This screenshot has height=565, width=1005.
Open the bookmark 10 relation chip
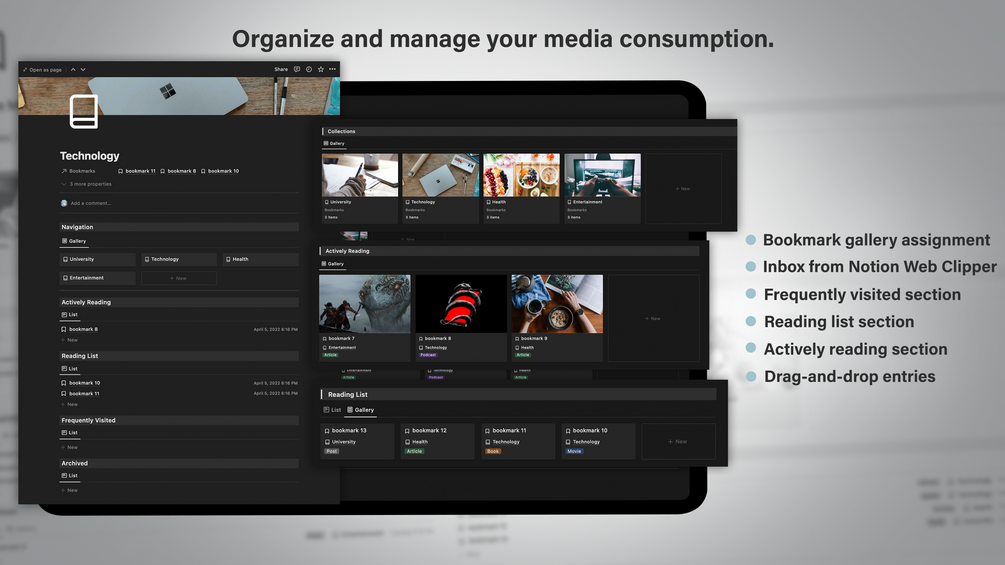pyautogui.click(x=219, y=171)
